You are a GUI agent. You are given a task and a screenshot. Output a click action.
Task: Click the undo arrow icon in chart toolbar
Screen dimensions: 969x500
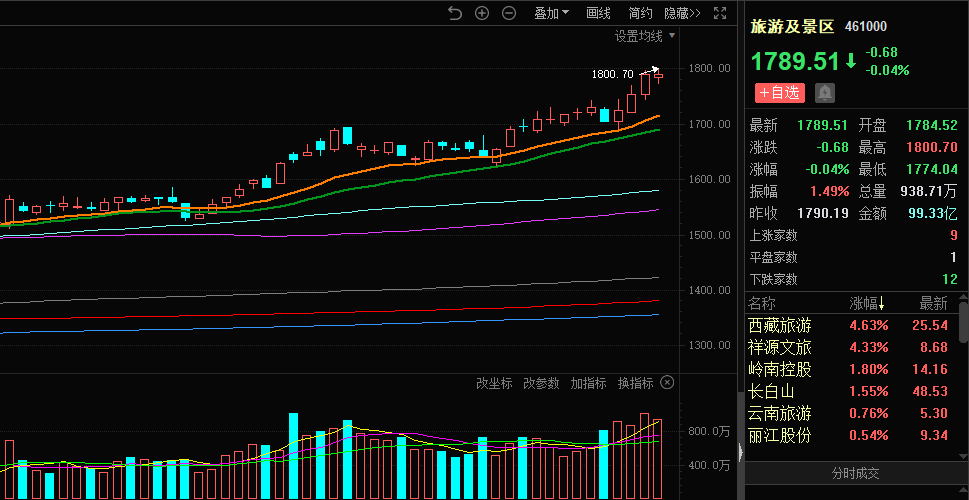(x=455, y=13)
